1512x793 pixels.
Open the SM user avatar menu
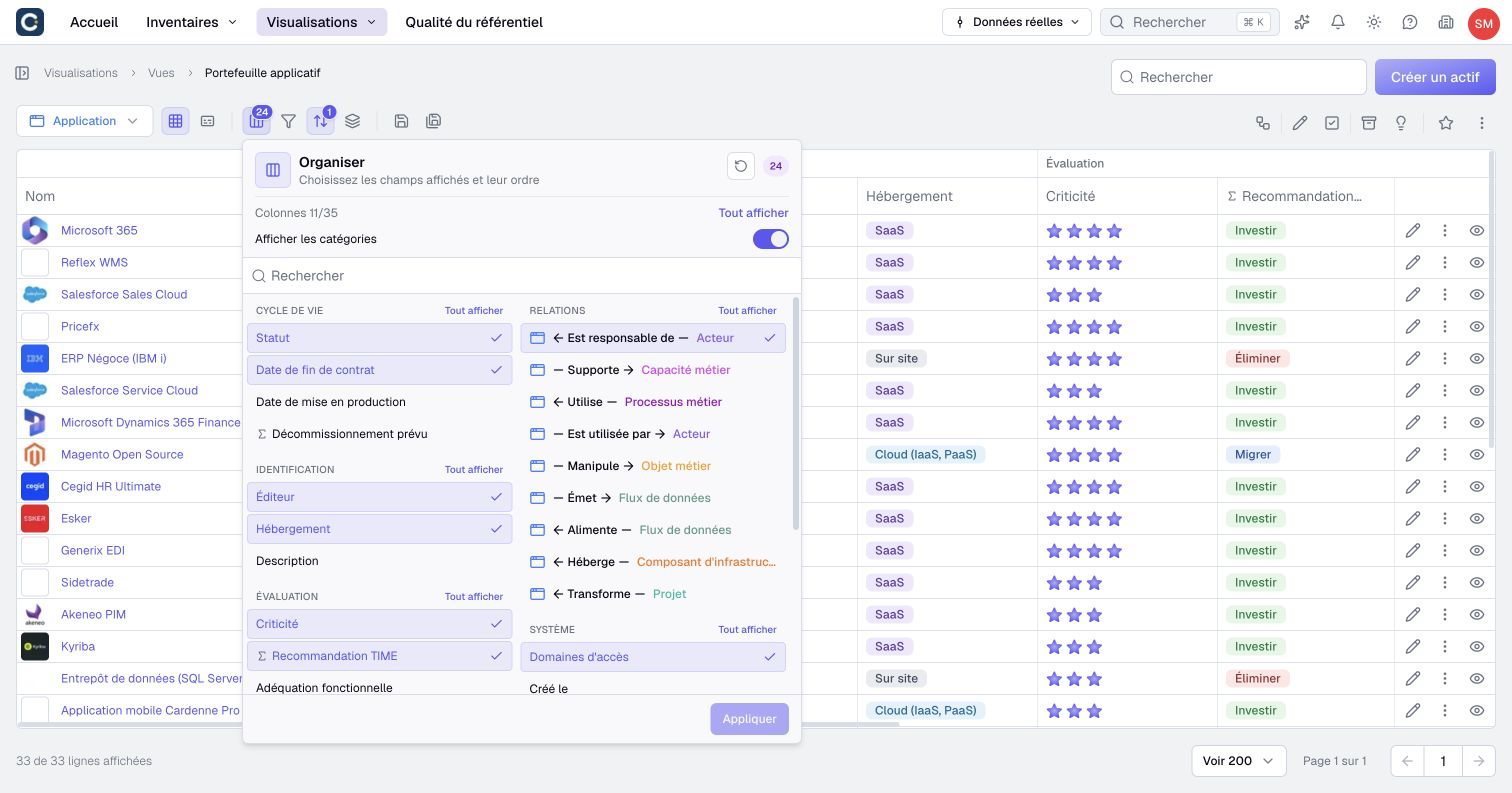(x=1483, y=22)
